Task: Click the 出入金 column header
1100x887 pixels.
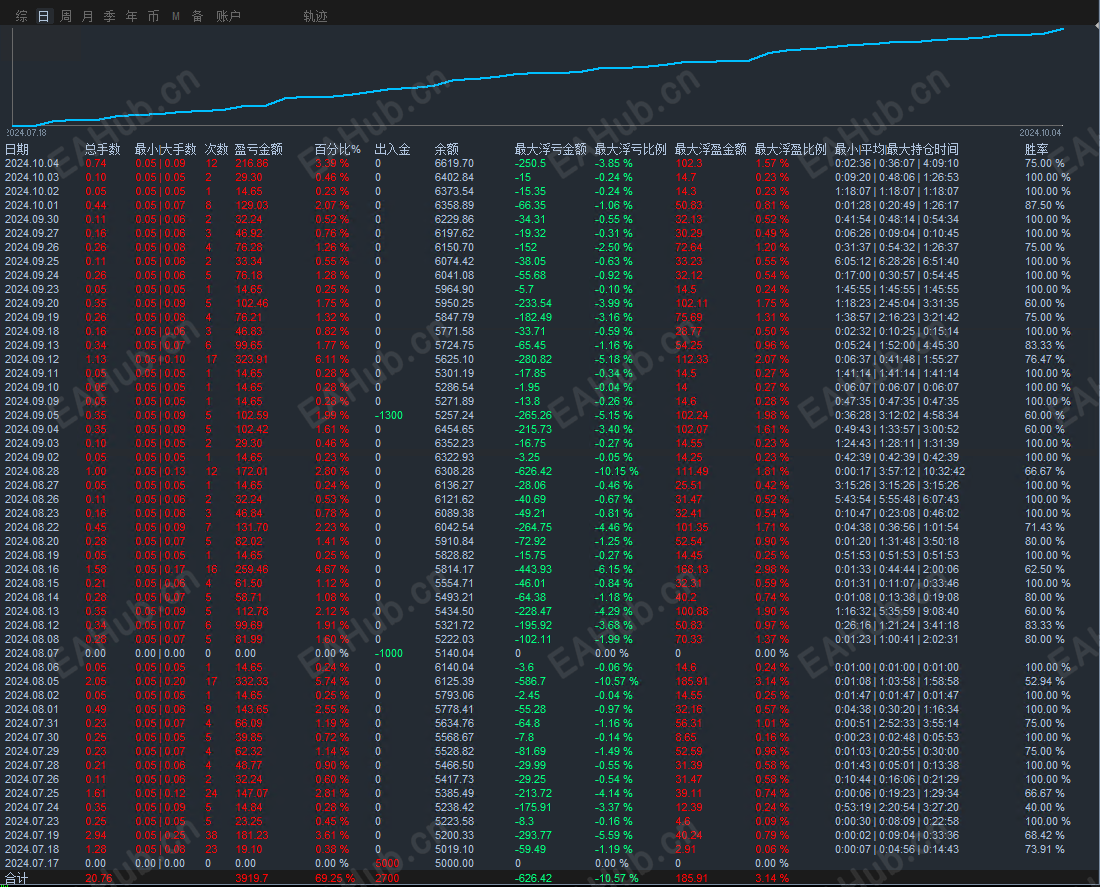Action: coord(392,149)
